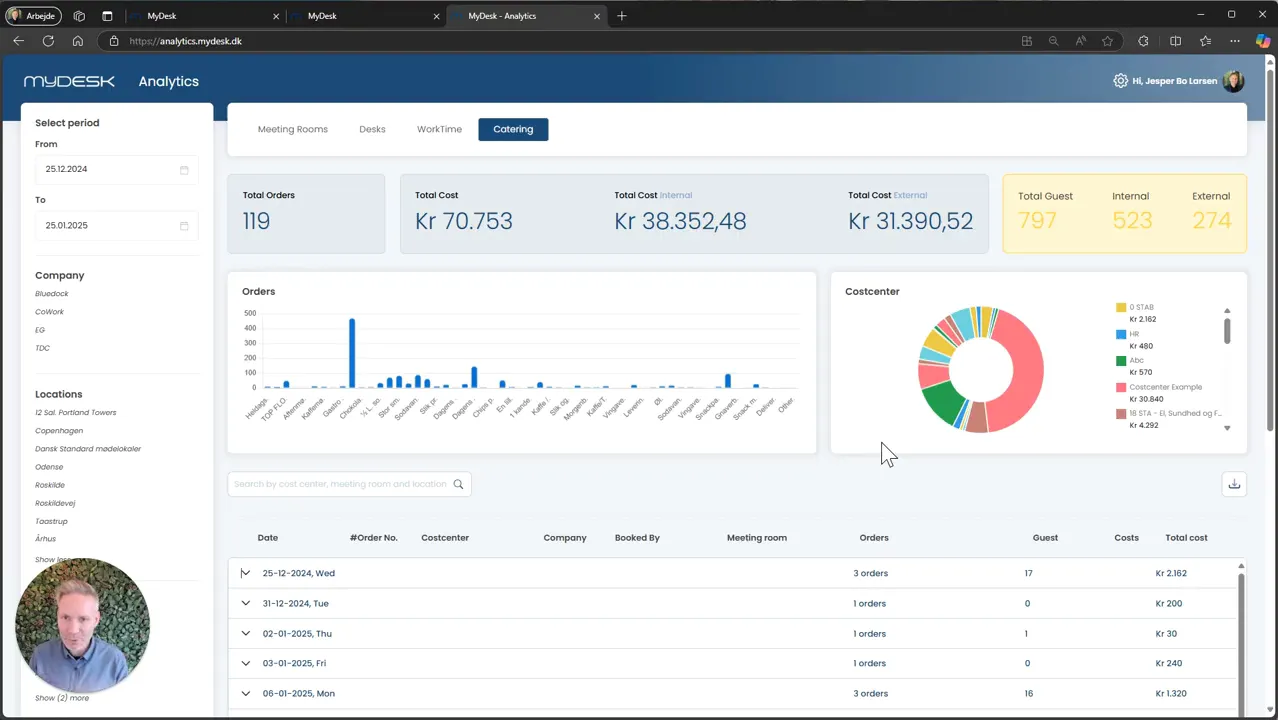Filter by company CoWork
The height and width of the screenshot is (720, 1278).
[x=49, y=312]
